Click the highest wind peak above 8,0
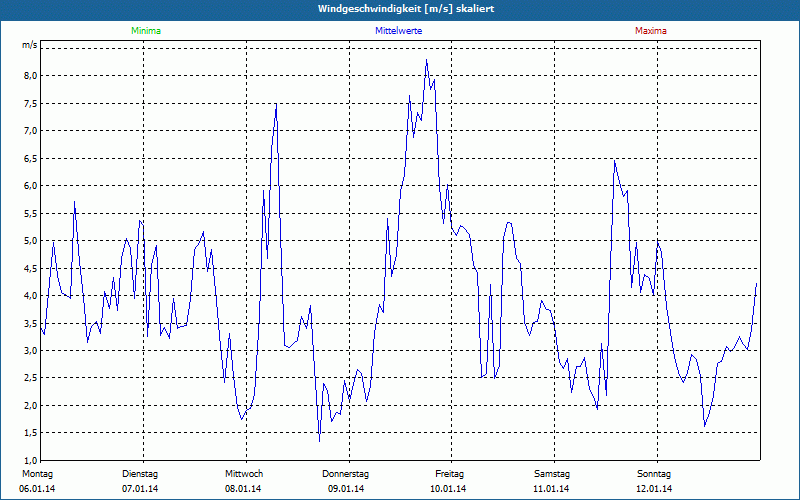Viewport: 800px width, 500px height. coord(427,60)
